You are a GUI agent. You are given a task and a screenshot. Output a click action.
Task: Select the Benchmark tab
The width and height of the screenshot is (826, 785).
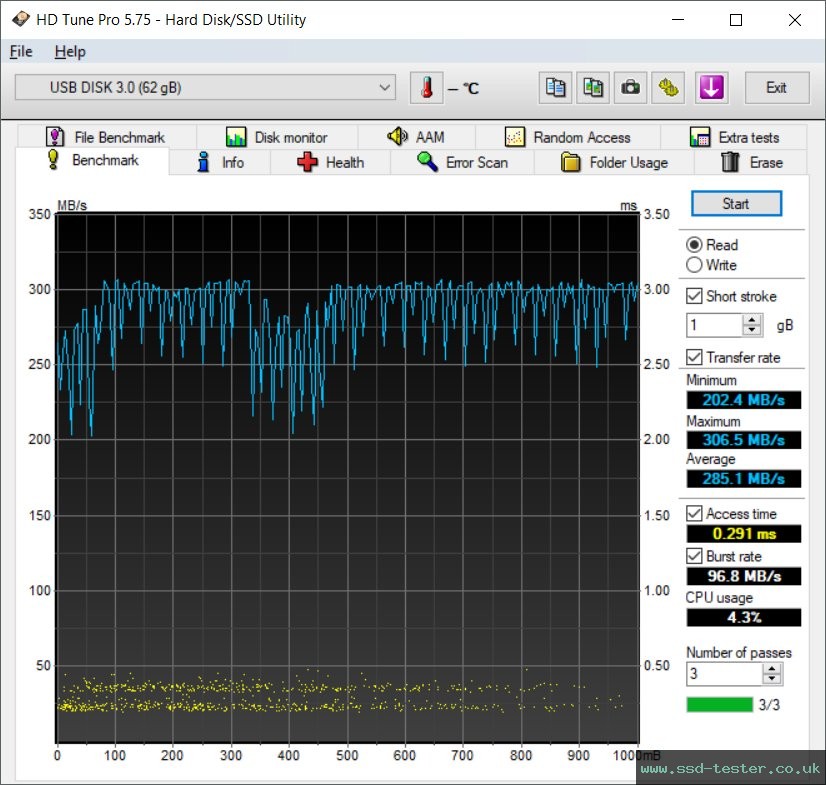(93, 160)
